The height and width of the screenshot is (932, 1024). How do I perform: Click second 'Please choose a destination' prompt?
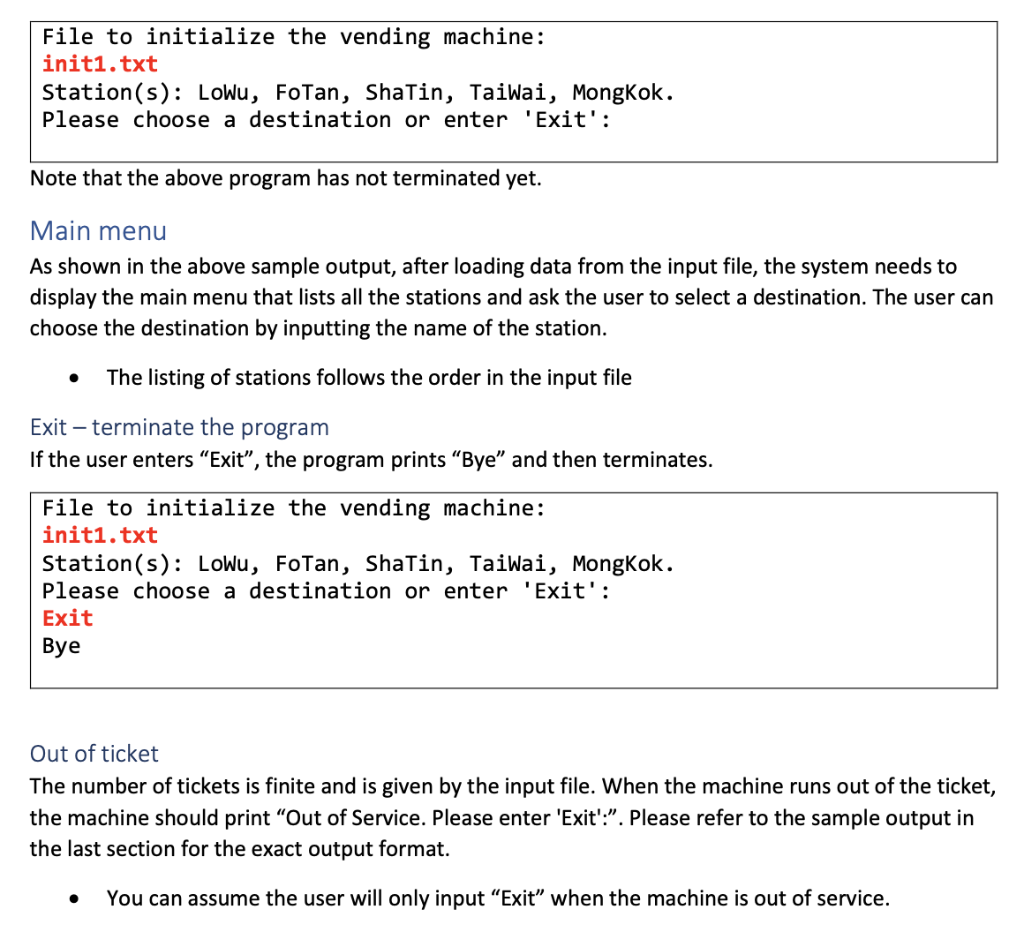[x=327, y=591]
